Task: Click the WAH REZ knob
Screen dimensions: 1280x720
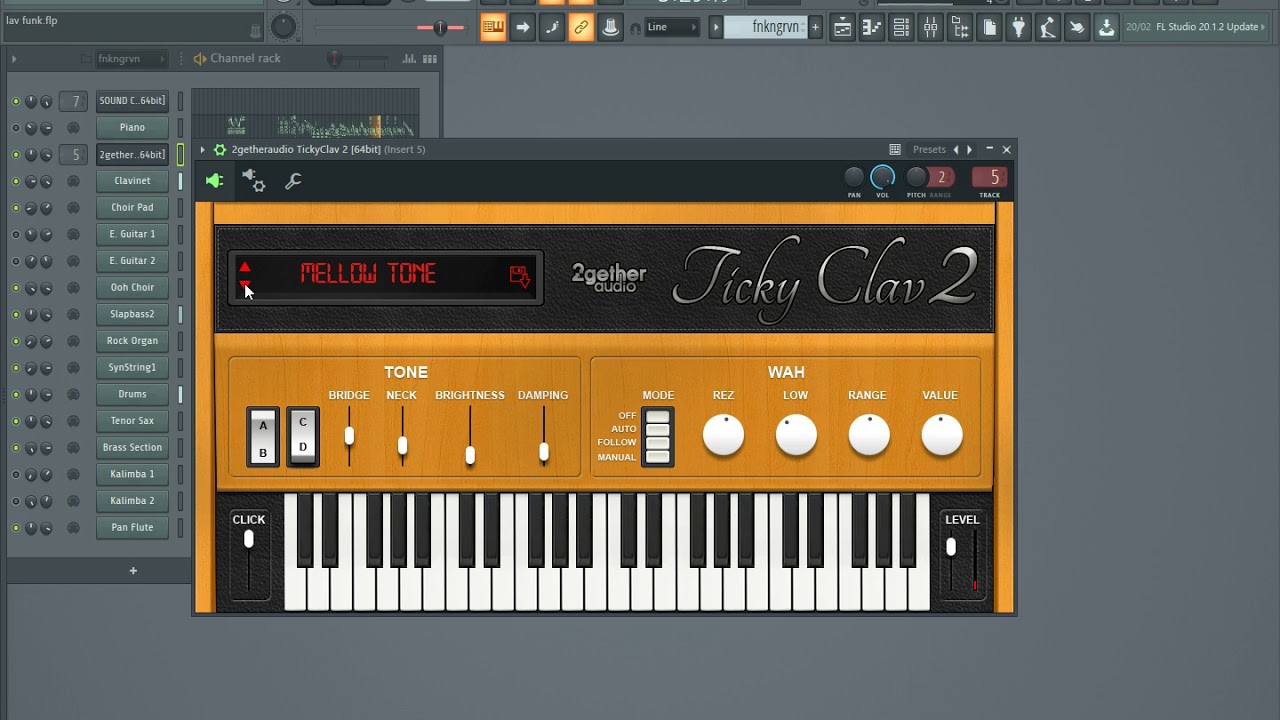Action: [723, 436]
